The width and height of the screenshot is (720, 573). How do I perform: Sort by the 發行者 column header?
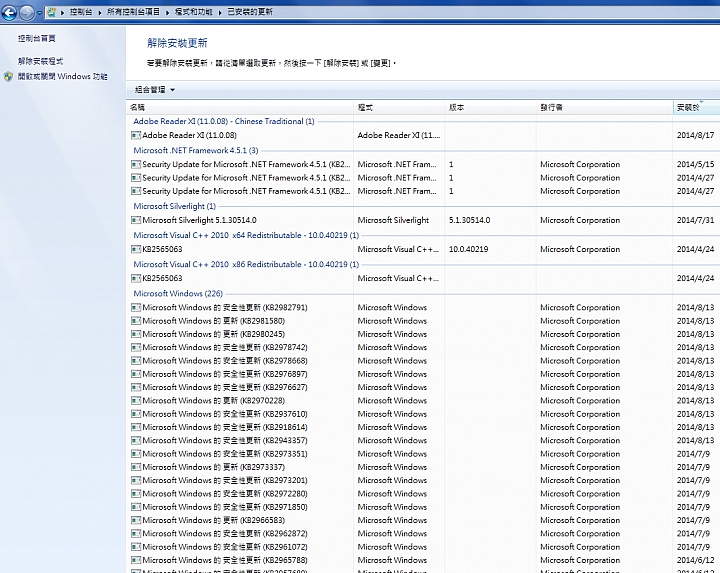tap(604, 107)
